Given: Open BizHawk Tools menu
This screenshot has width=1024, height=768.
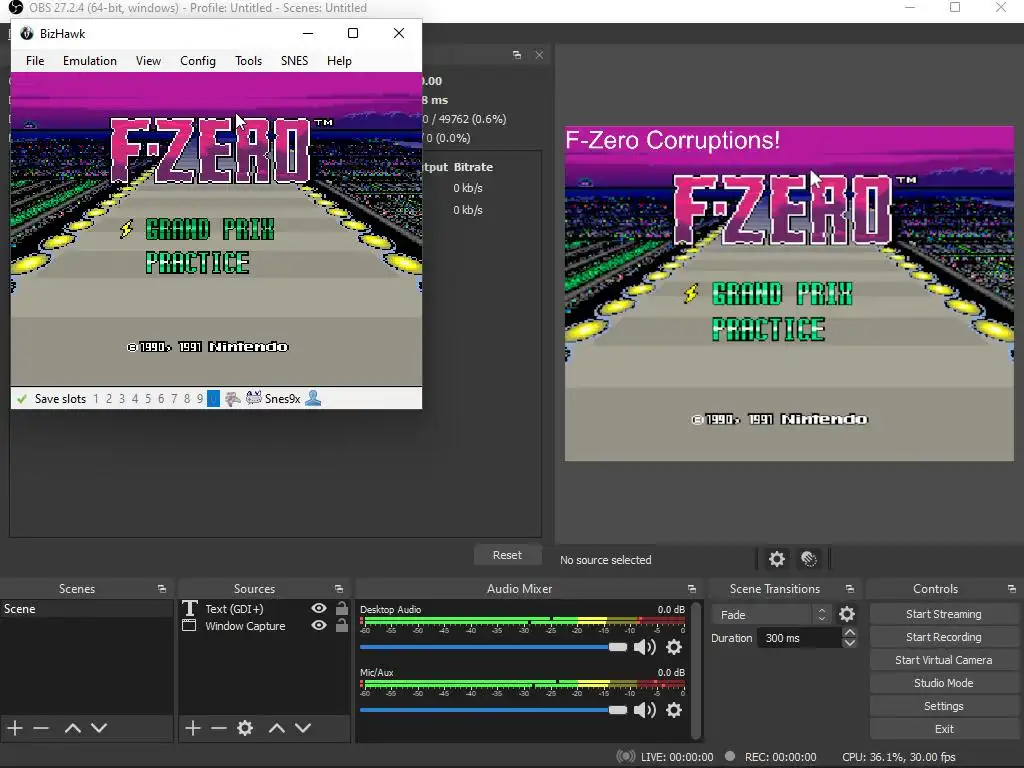Looking at the screenshot, I should (x=248, y=61).
